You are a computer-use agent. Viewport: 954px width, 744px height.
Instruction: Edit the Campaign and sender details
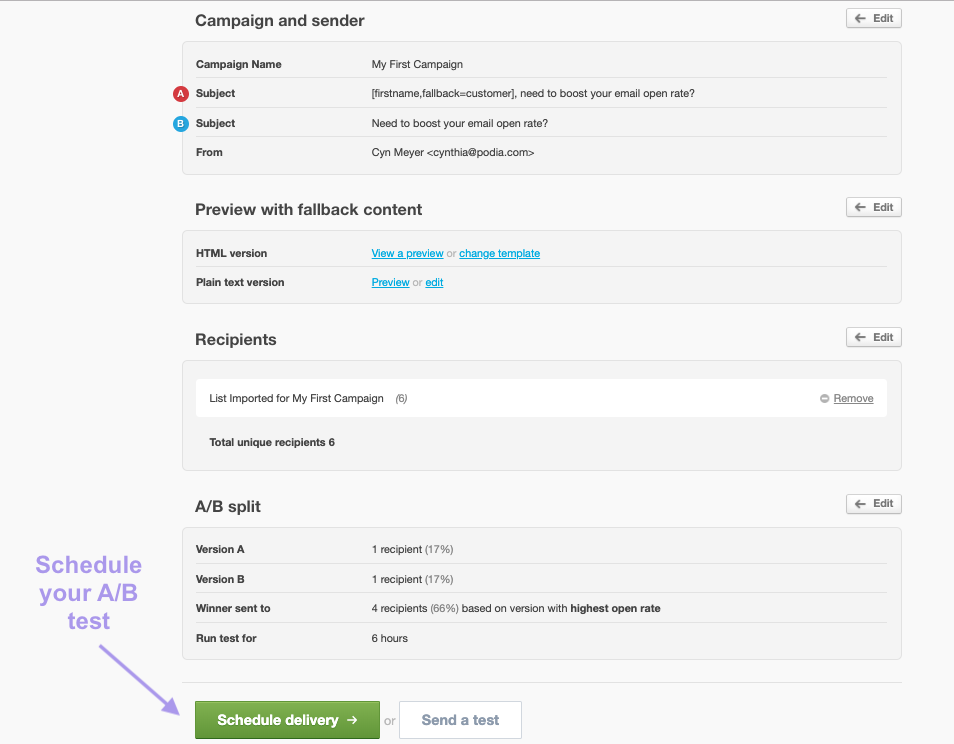(873, 18)
